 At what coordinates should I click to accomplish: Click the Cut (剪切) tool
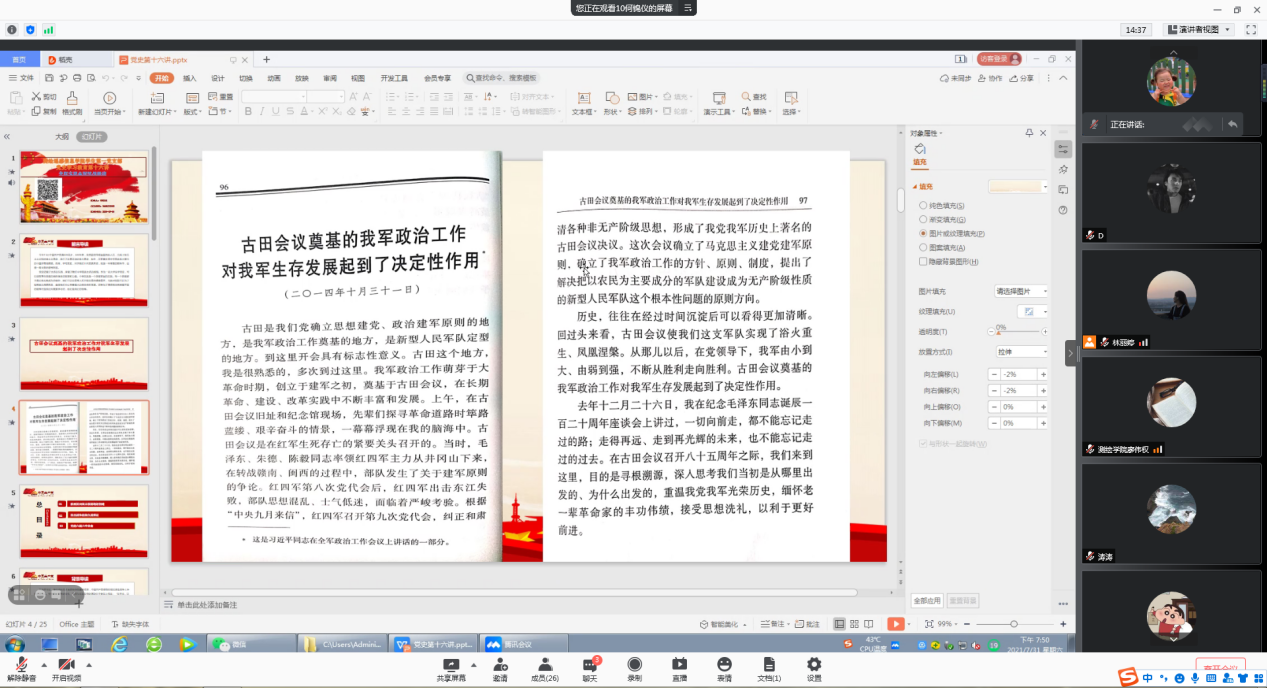pyautogui.click(x=45, y=97)
